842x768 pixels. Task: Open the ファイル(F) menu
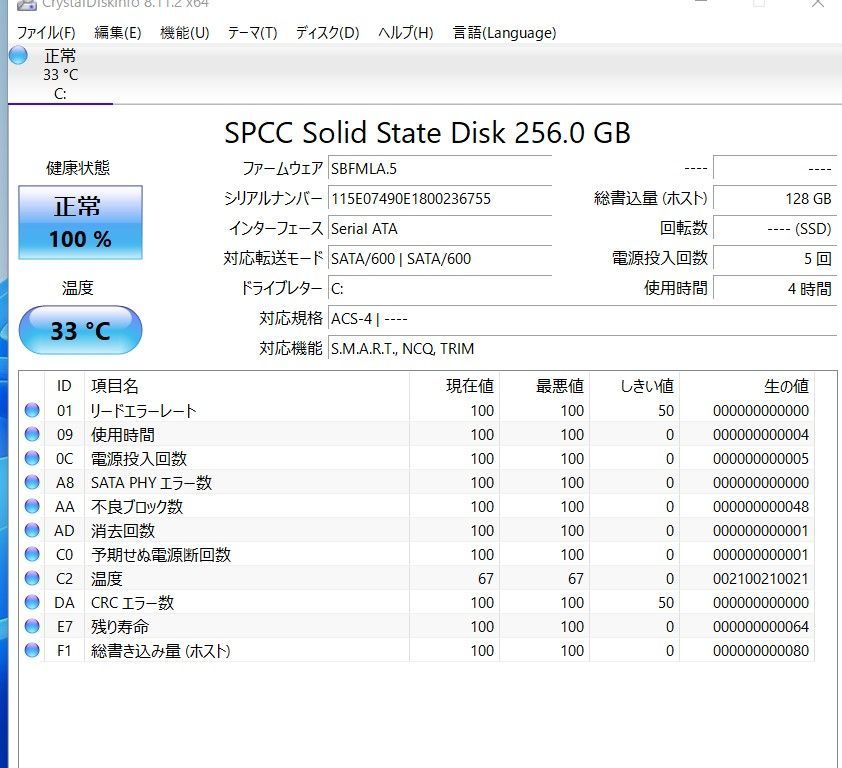point(46,33)
